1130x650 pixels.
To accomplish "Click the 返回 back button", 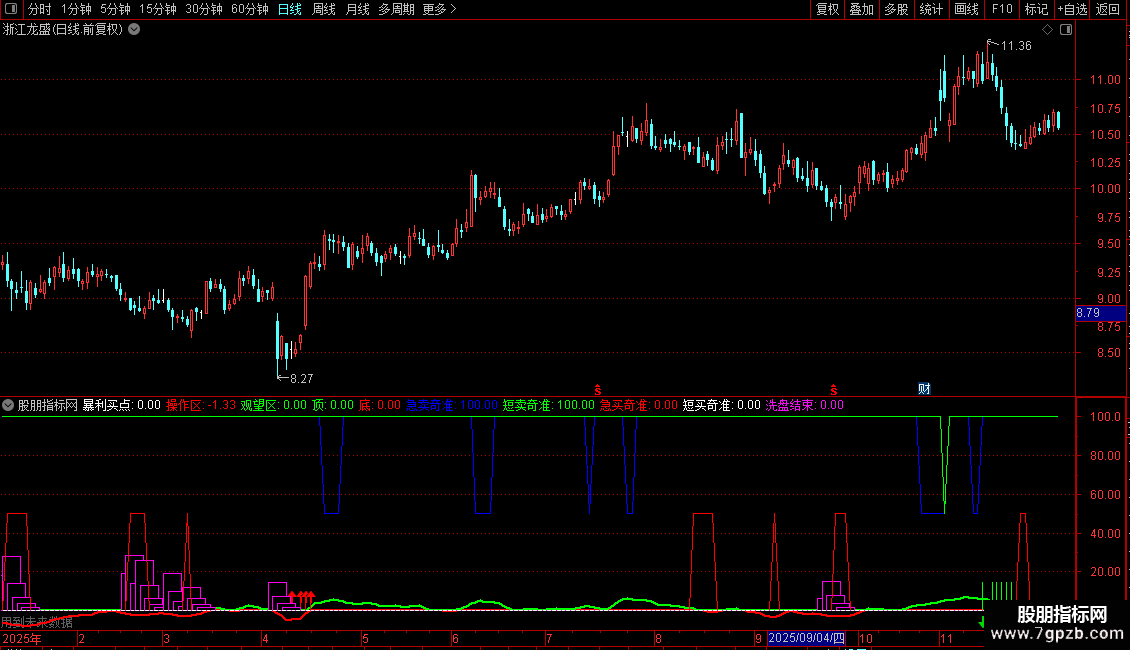I will (1108, 9).
